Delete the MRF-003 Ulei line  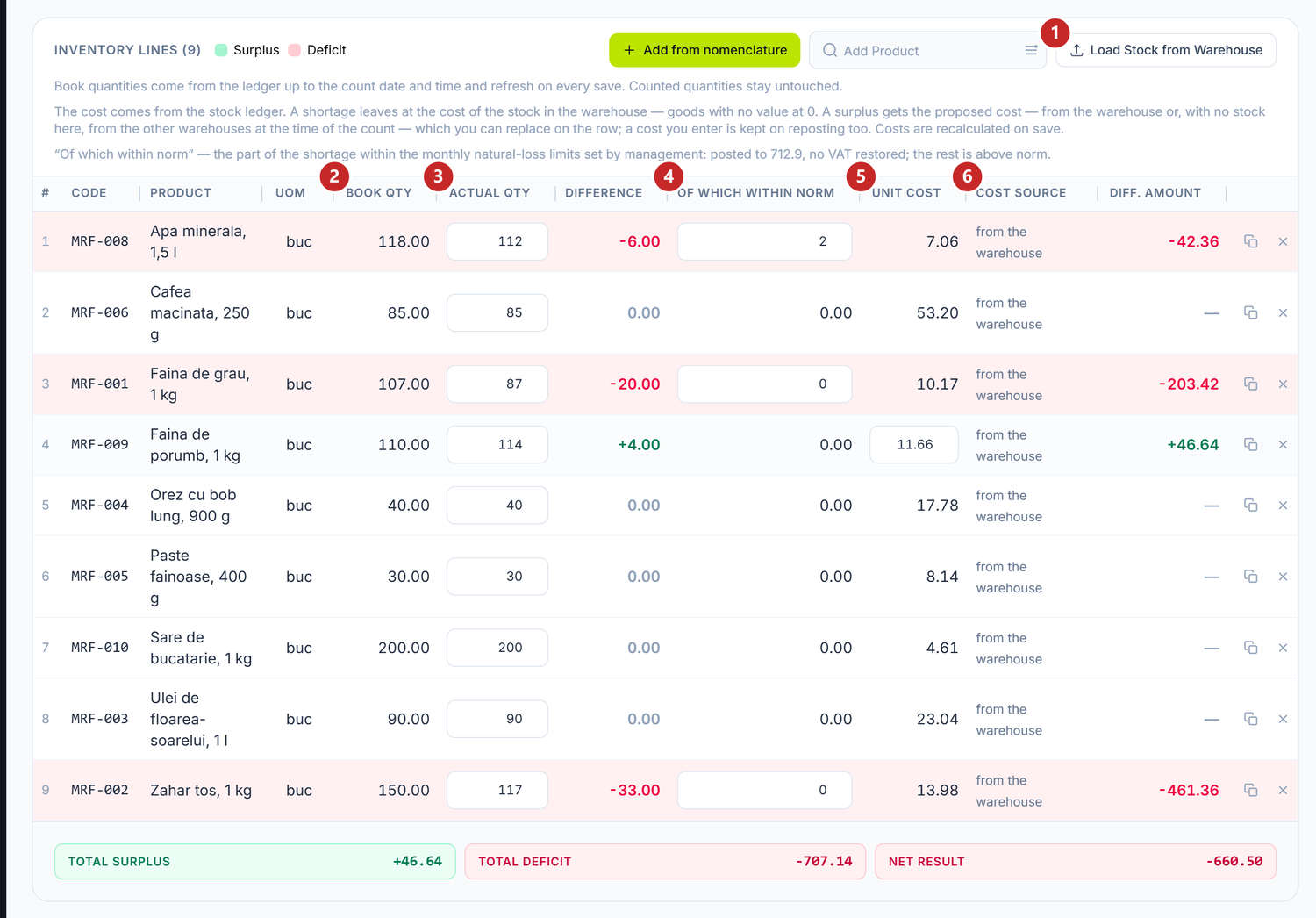click(x=1283, y=718)
